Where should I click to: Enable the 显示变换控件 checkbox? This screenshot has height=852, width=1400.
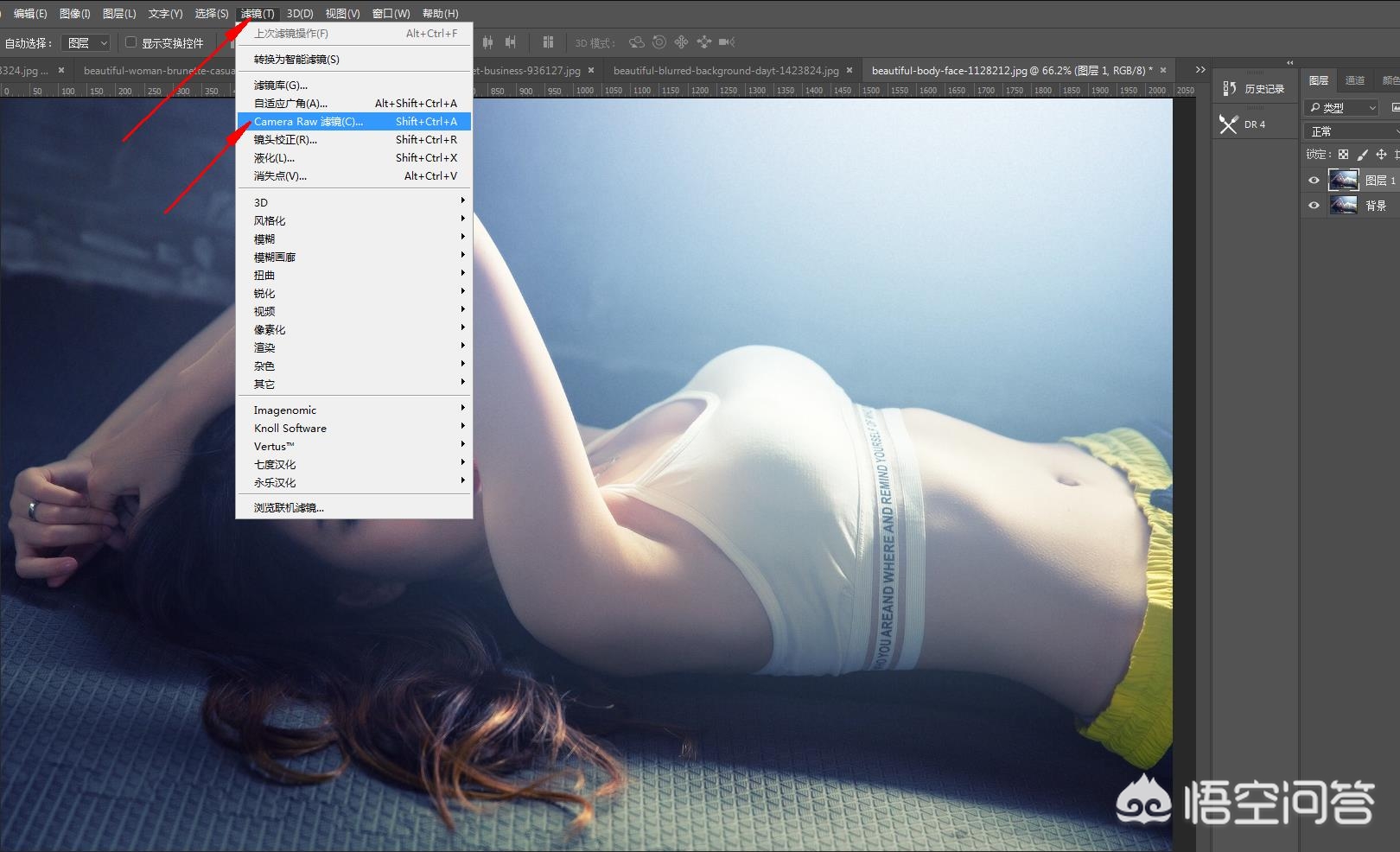131,42
